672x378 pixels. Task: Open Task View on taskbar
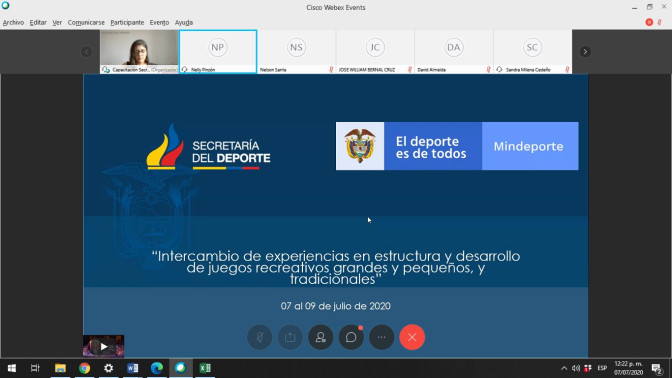tap(35, 368)
